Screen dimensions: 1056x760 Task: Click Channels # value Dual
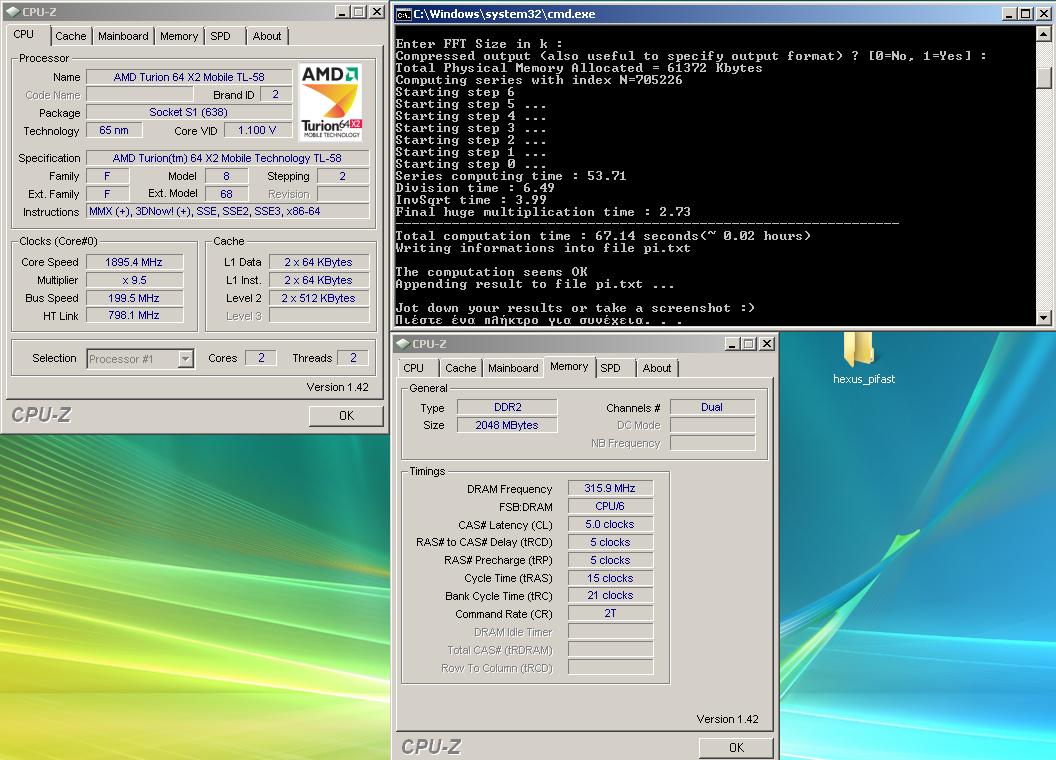click(x=713, y=407)
